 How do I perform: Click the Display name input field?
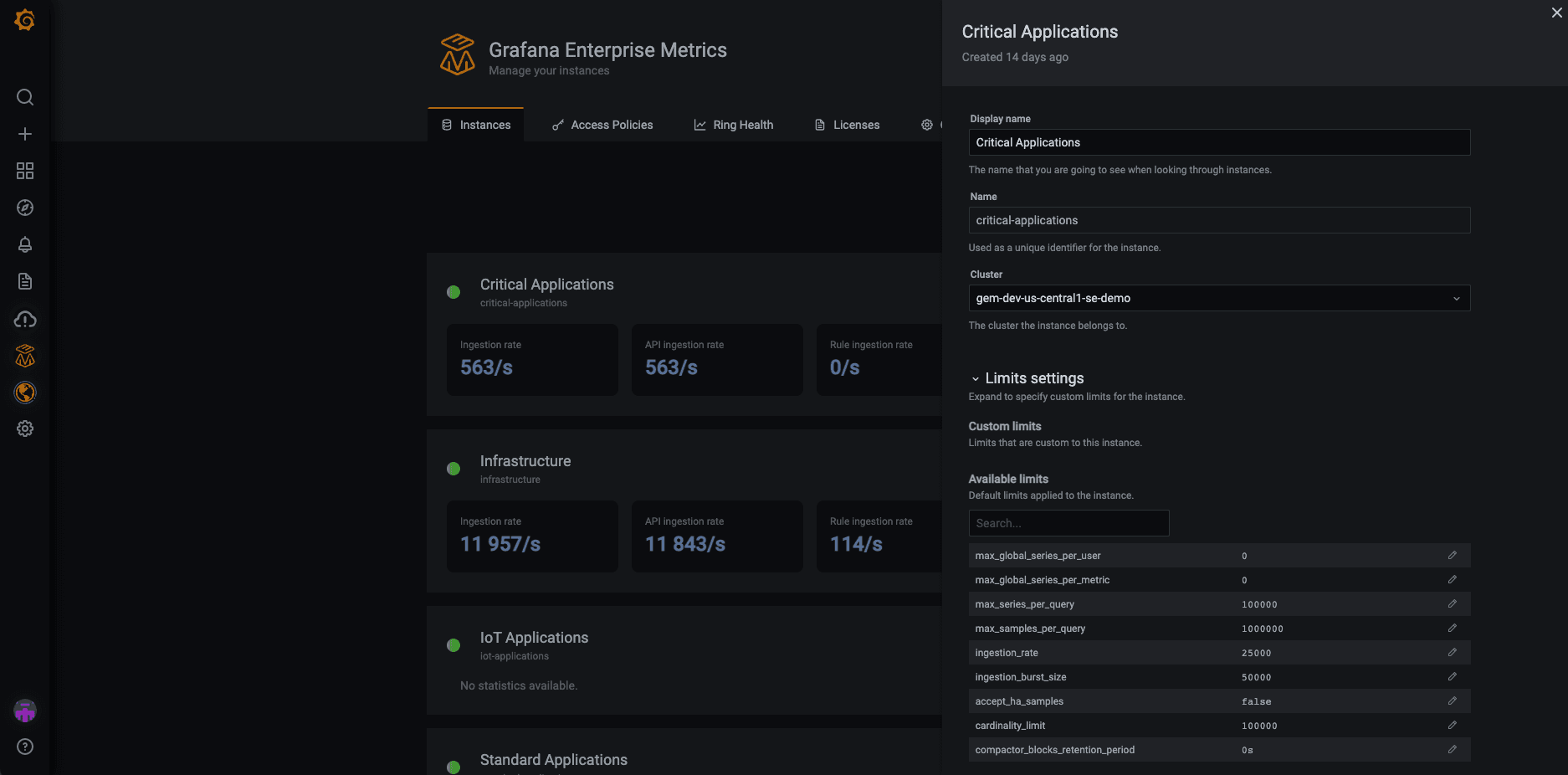click(1218, 142)
